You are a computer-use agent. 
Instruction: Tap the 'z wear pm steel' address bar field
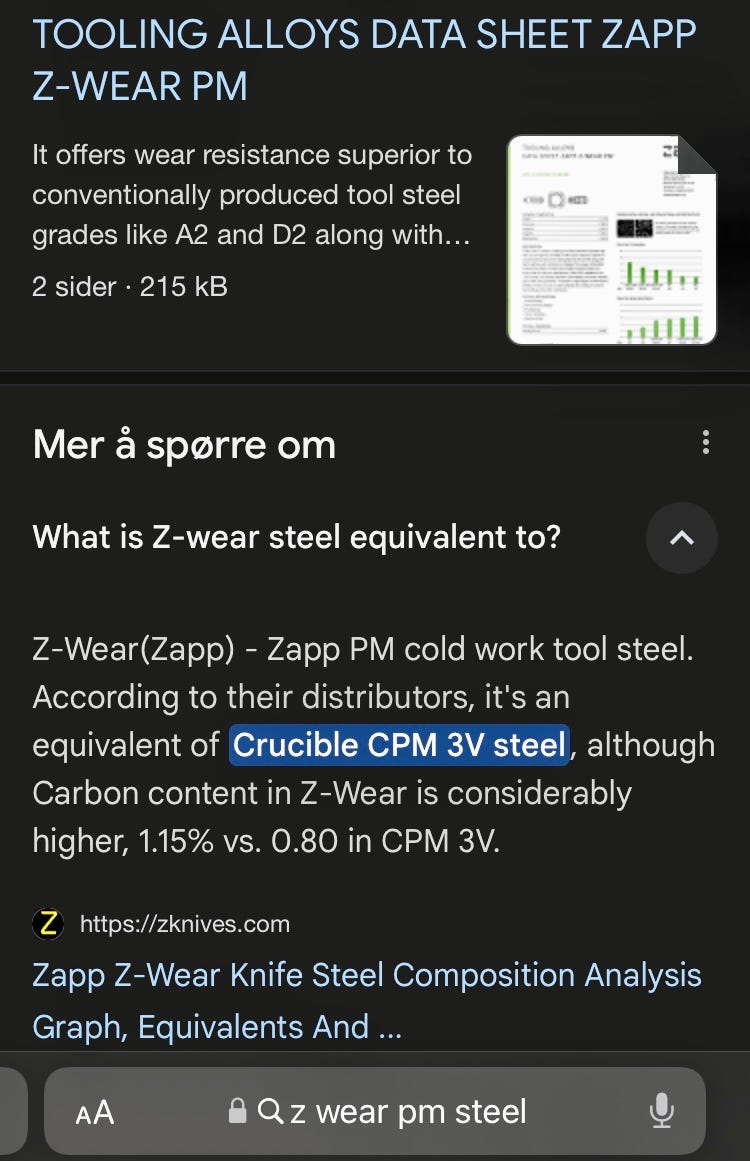pos(375,1111)
